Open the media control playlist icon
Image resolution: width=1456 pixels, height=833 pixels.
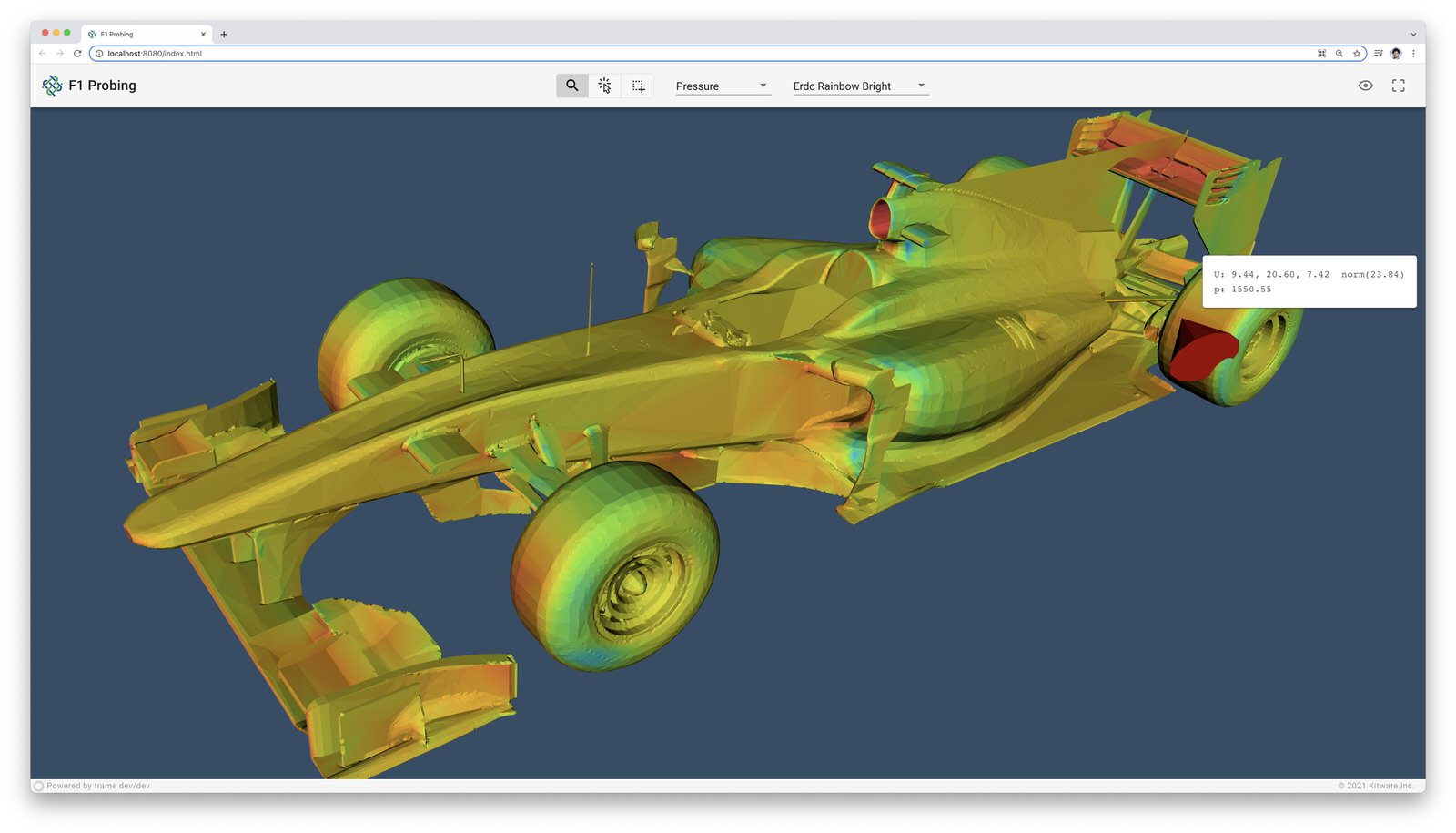(1379, 54)
